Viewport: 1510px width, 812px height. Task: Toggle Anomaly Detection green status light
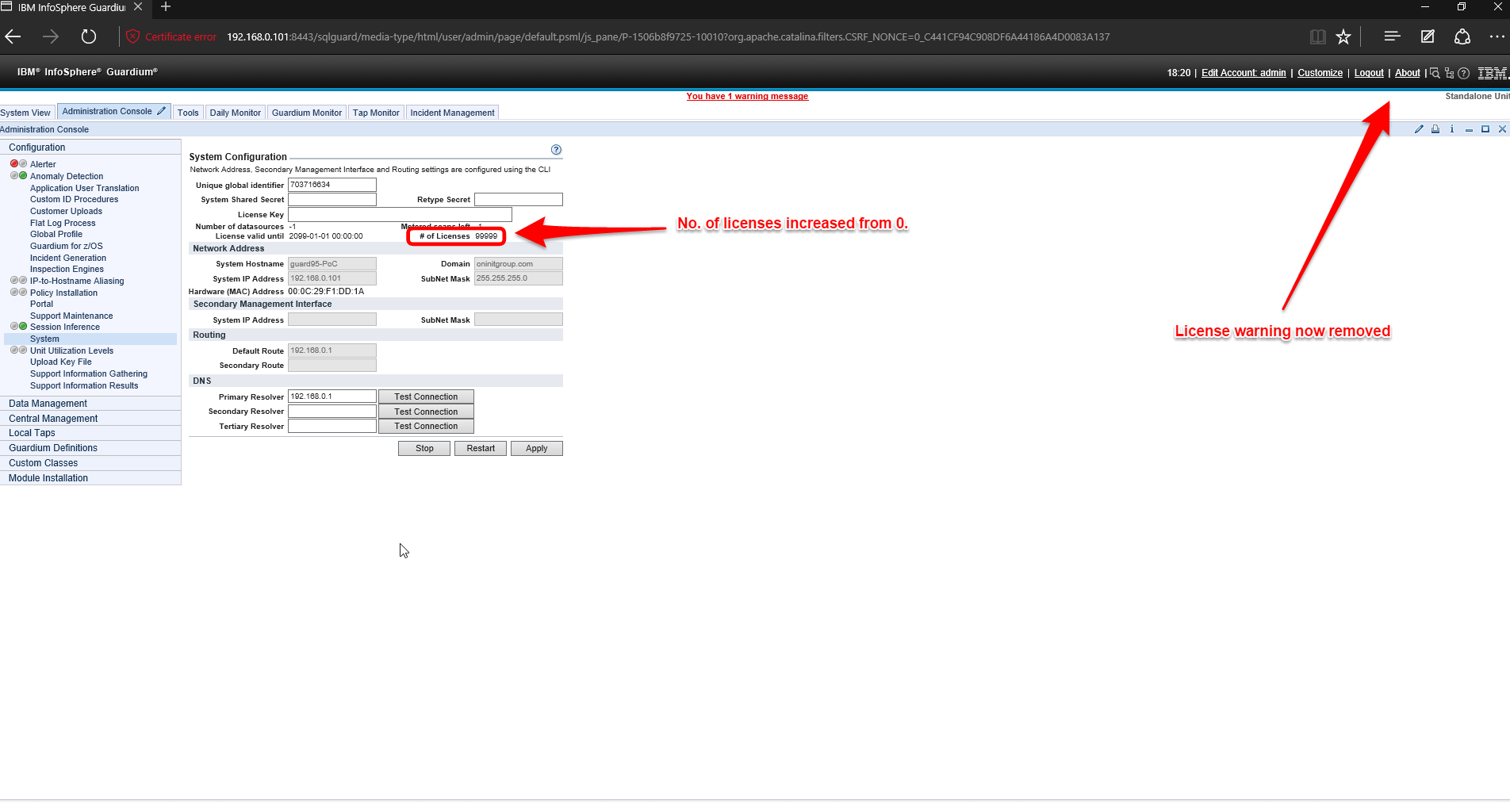pyautogui.click(x=23, y=176)
